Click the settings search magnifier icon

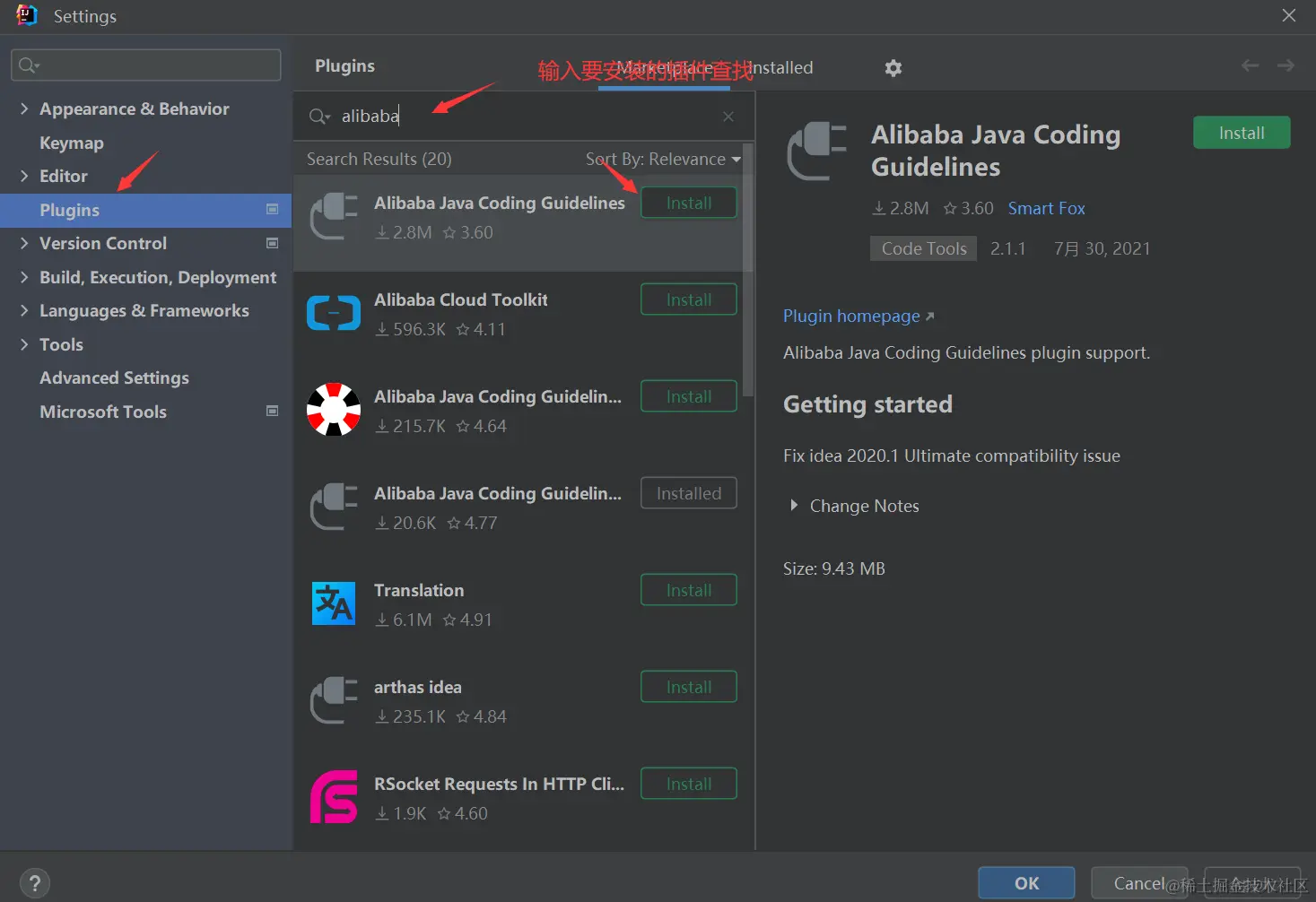pos(29,65)
